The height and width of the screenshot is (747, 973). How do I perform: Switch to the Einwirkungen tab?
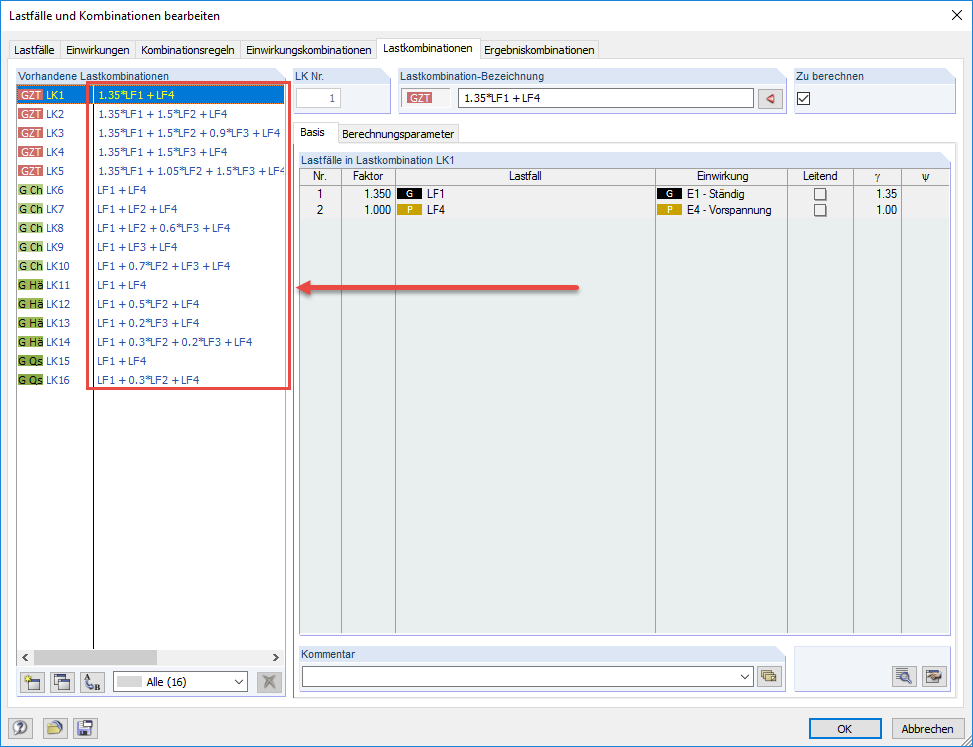[97, 50]
